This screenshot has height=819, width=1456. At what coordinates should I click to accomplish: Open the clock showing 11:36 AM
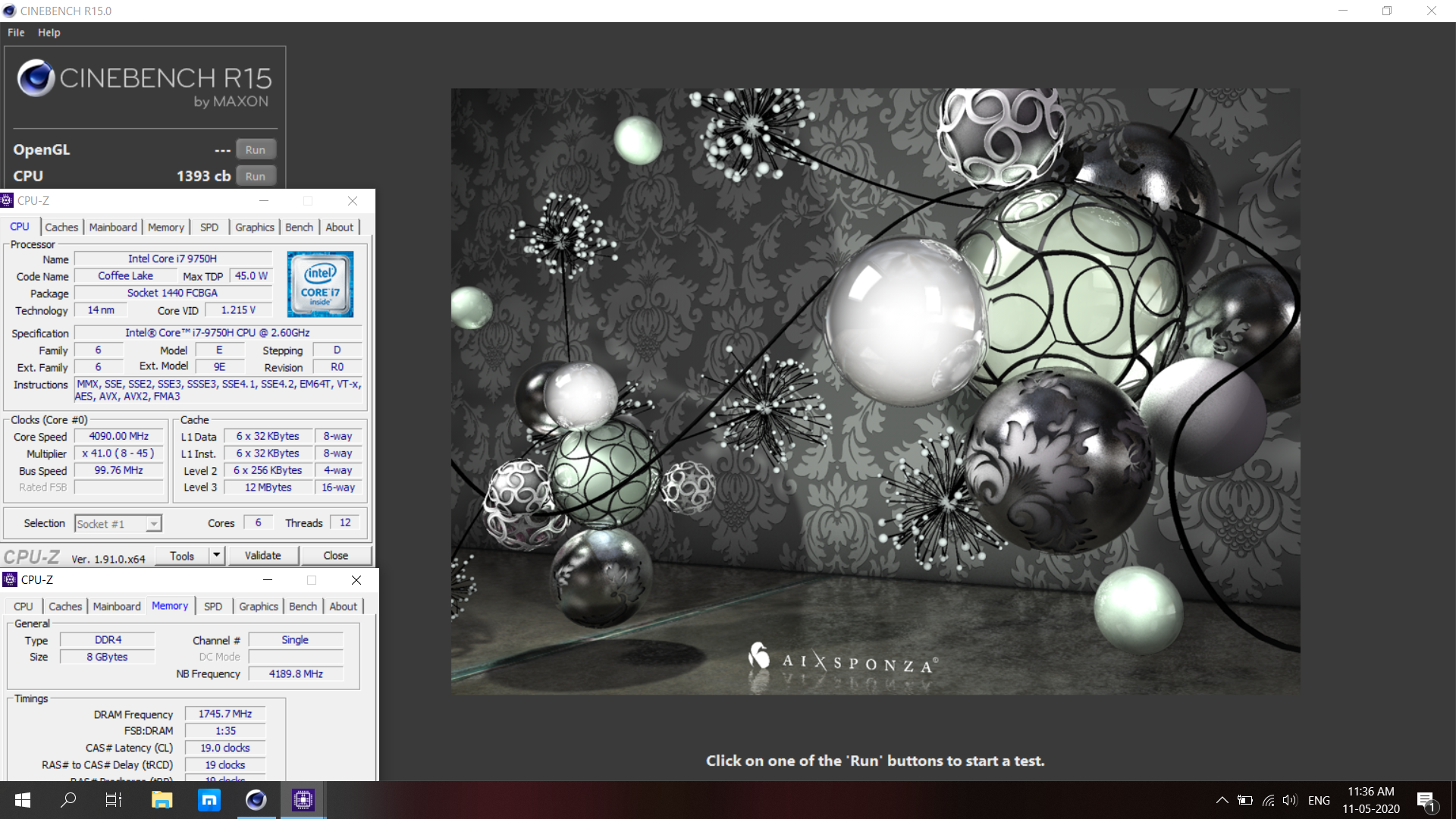point(1370,800)
